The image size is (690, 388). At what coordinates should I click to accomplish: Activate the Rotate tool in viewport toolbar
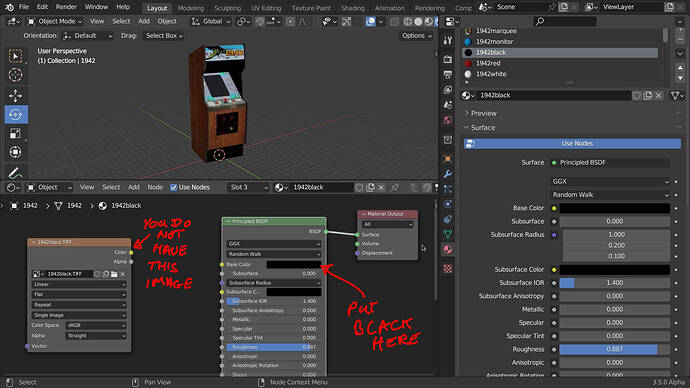(x=15, y=114)
